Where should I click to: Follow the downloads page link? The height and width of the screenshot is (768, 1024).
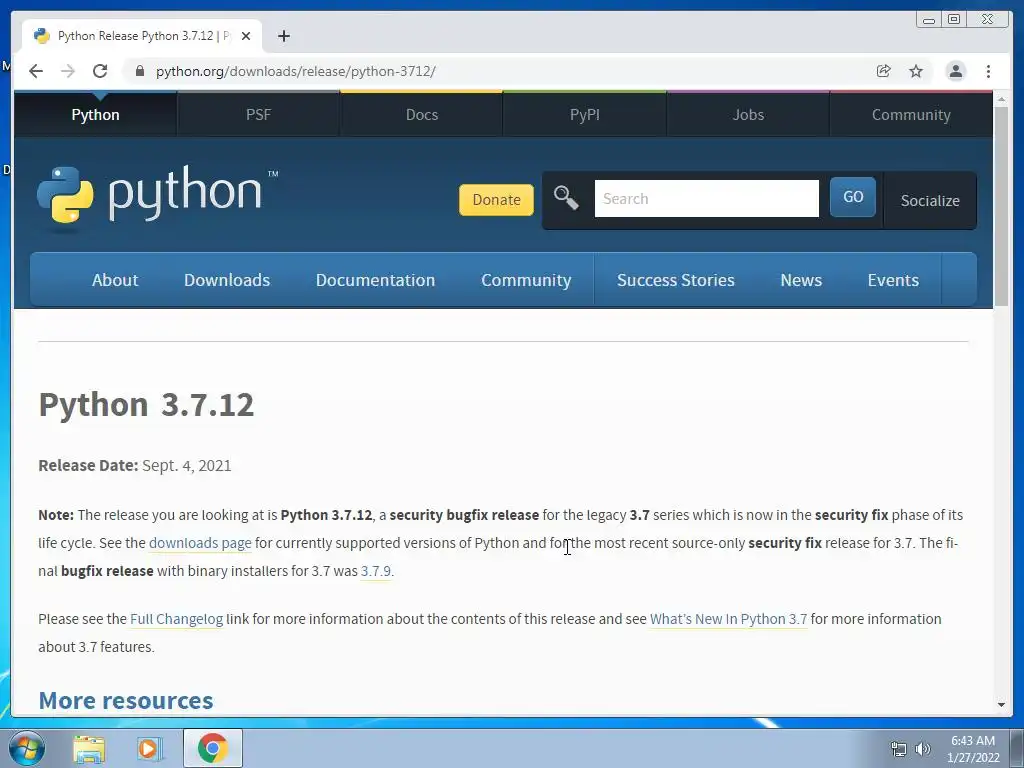tap(200, 543)
